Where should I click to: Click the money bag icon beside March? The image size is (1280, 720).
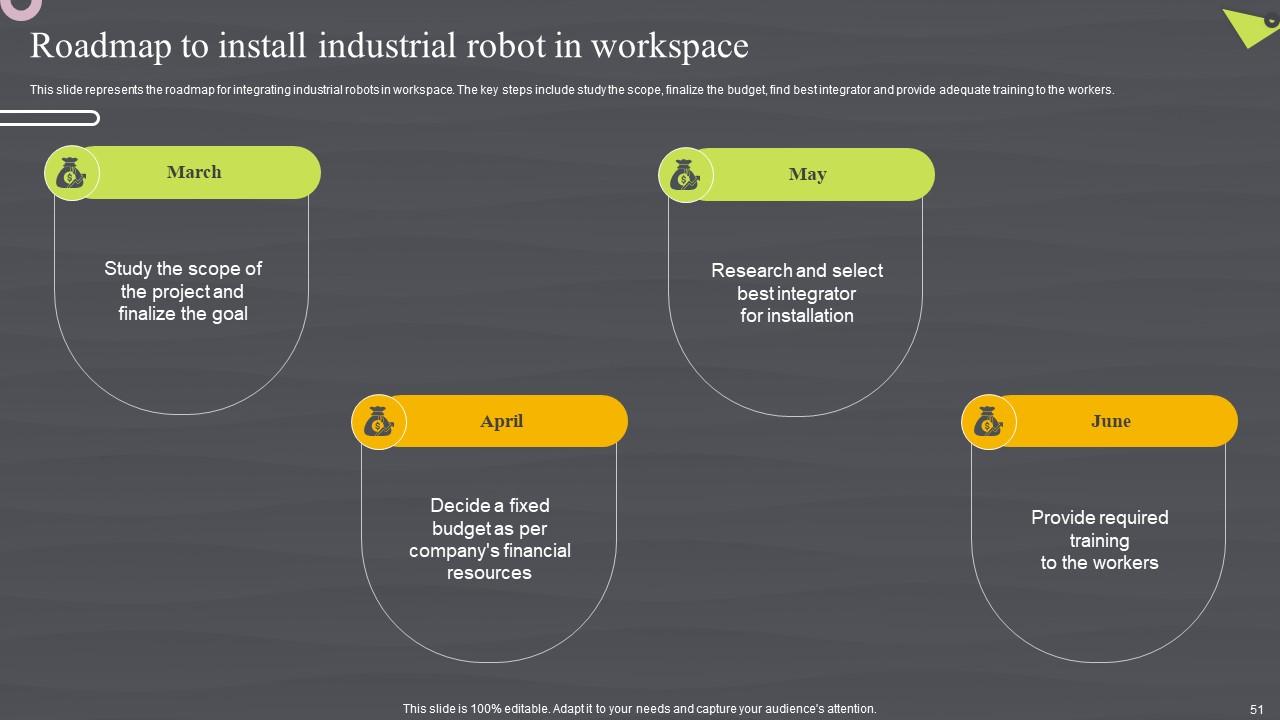(x=71, y=173)
